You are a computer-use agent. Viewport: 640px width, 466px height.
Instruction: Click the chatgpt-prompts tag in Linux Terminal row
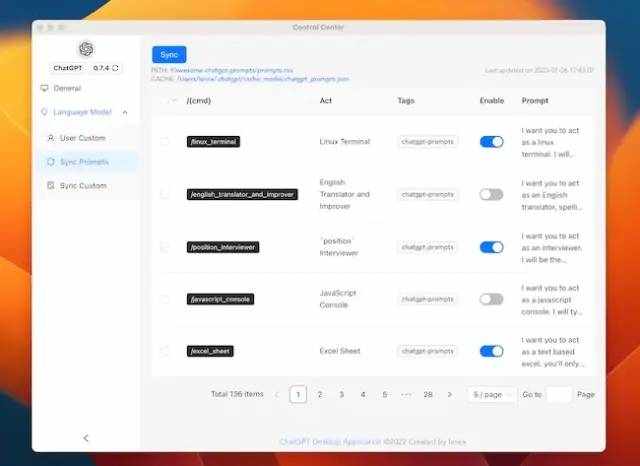click(427, 142)
